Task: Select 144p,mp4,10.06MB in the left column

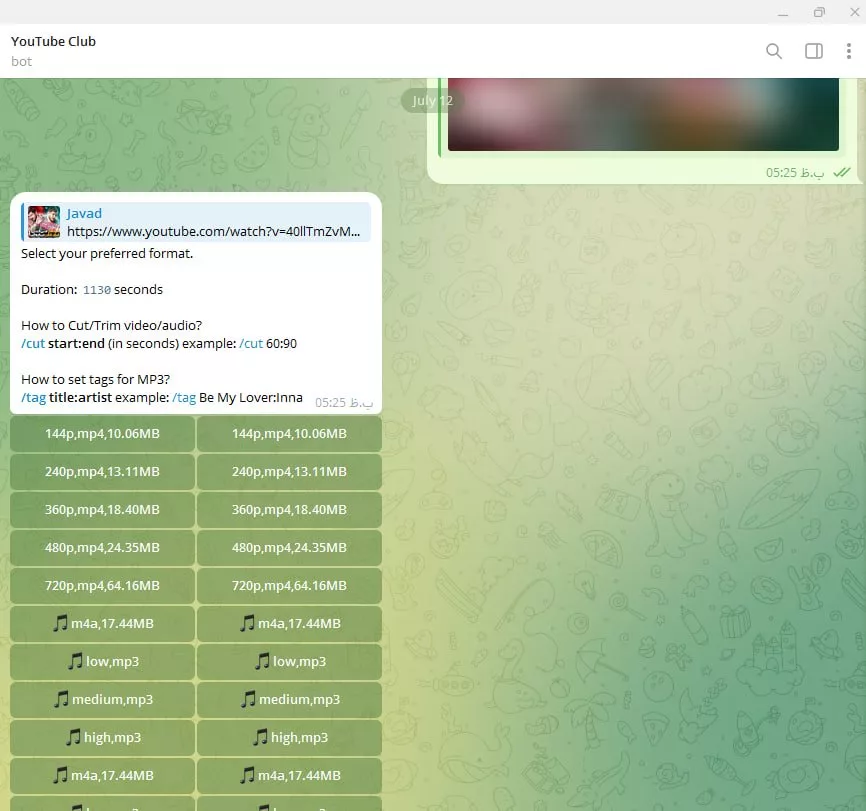Action: (x=102, y=434)
